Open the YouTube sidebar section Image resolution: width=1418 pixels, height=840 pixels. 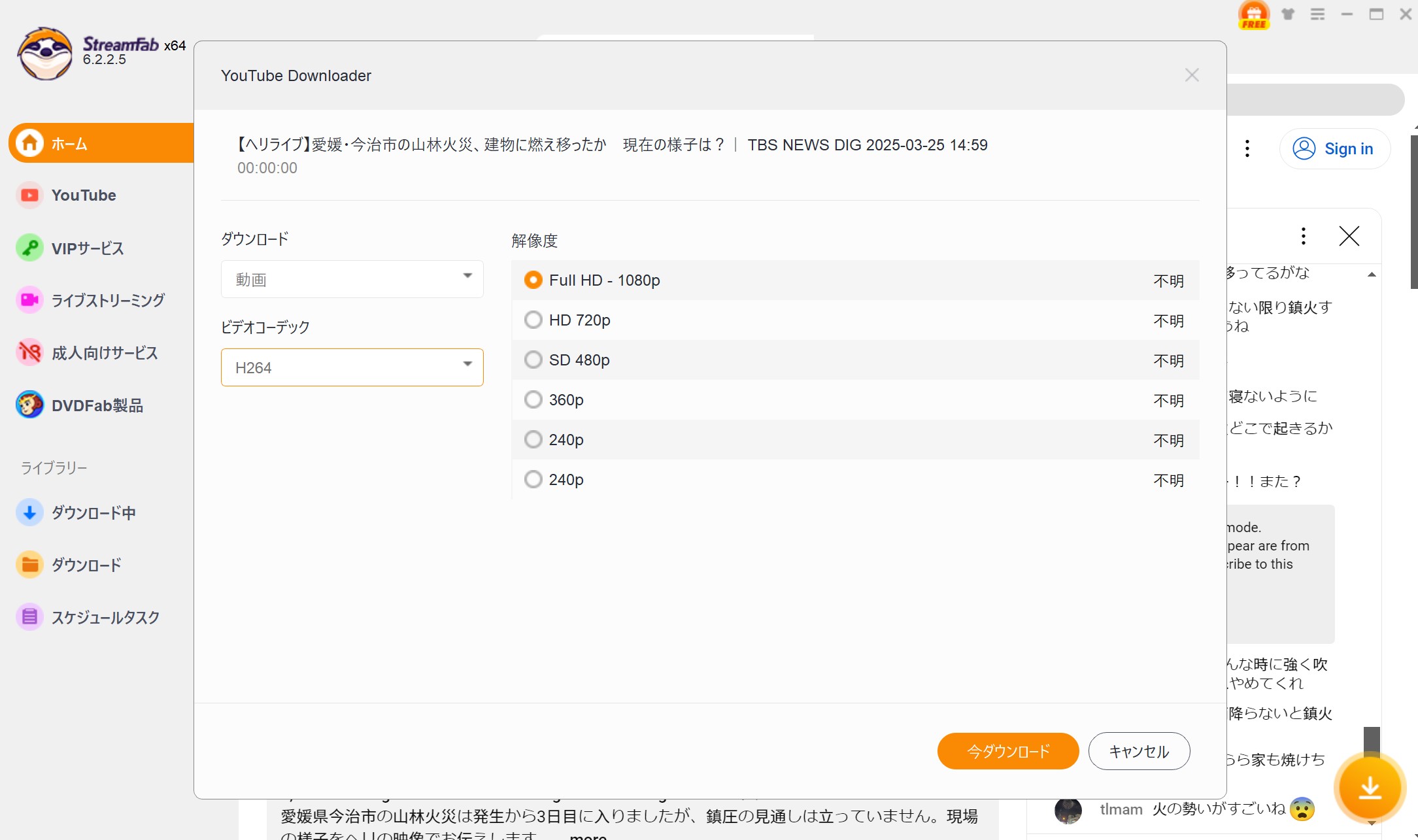(x=83, y=195)
